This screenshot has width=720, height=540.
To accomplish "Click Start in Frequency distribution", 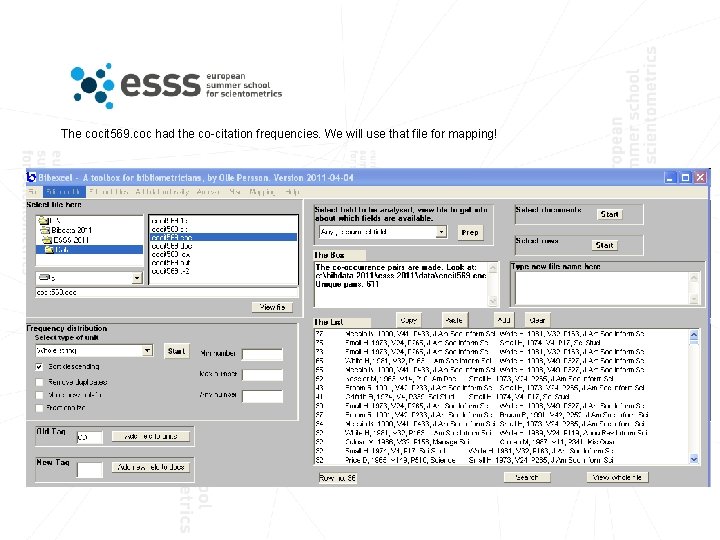I will [x=176, y=351].
